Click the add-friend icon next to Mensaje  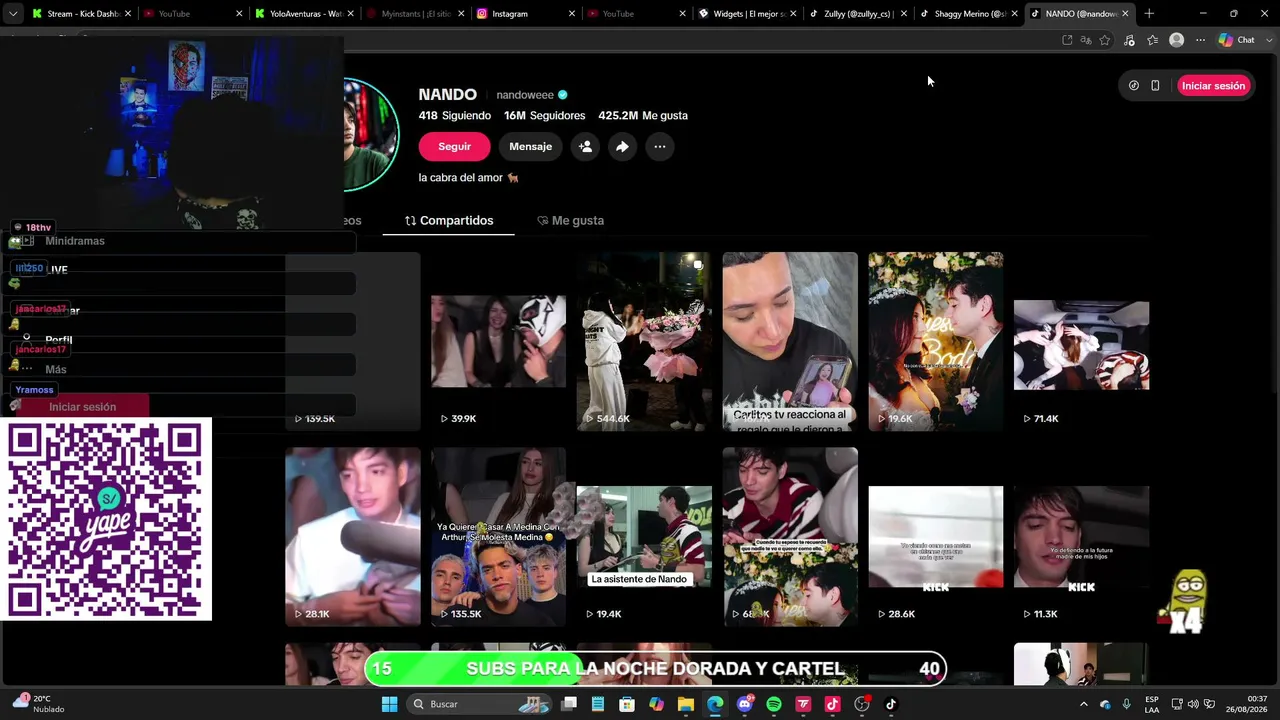(x=585, y=146)
